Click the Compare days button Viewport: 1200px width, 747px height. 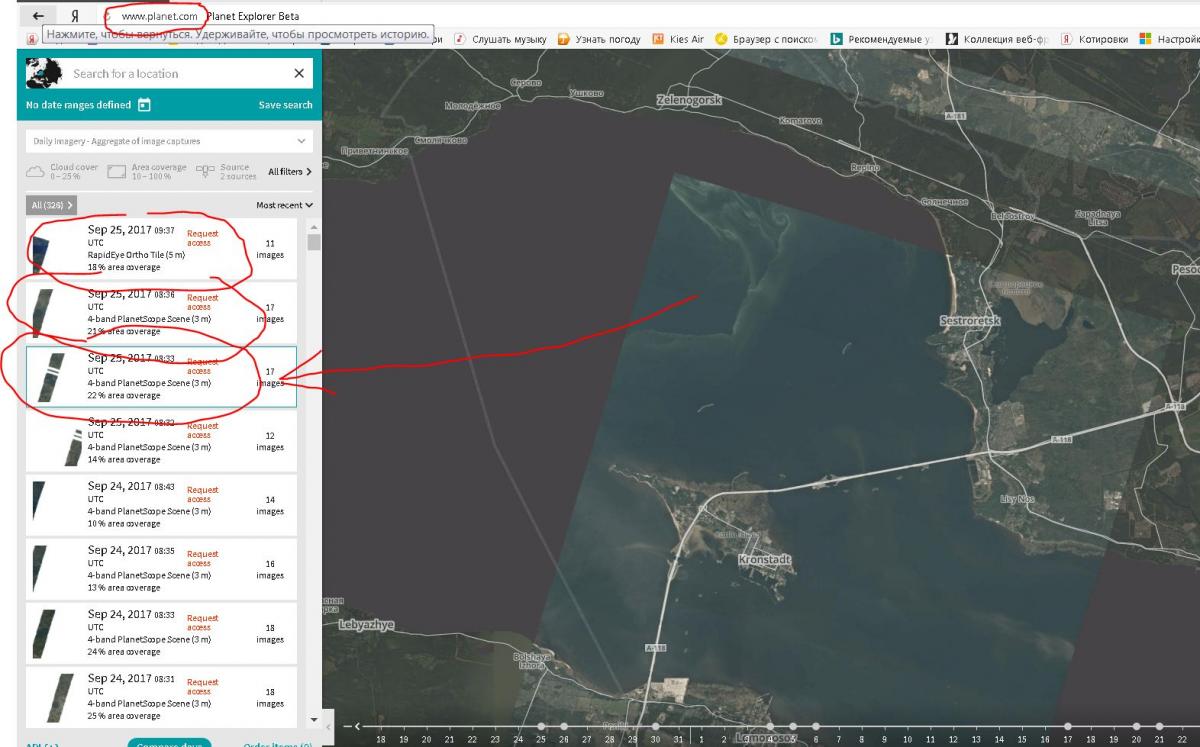pos(169,744)
